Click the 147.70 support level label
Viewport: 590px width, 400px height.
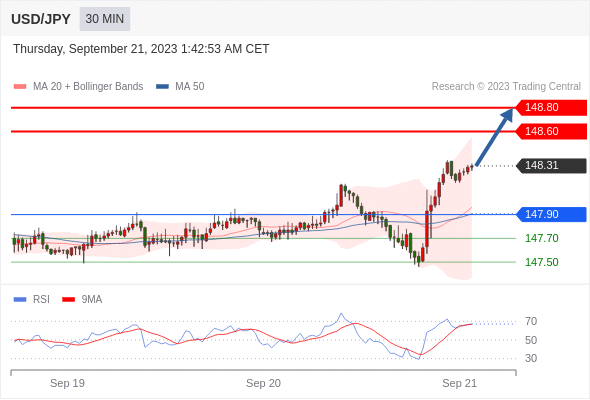coord(541,238)
